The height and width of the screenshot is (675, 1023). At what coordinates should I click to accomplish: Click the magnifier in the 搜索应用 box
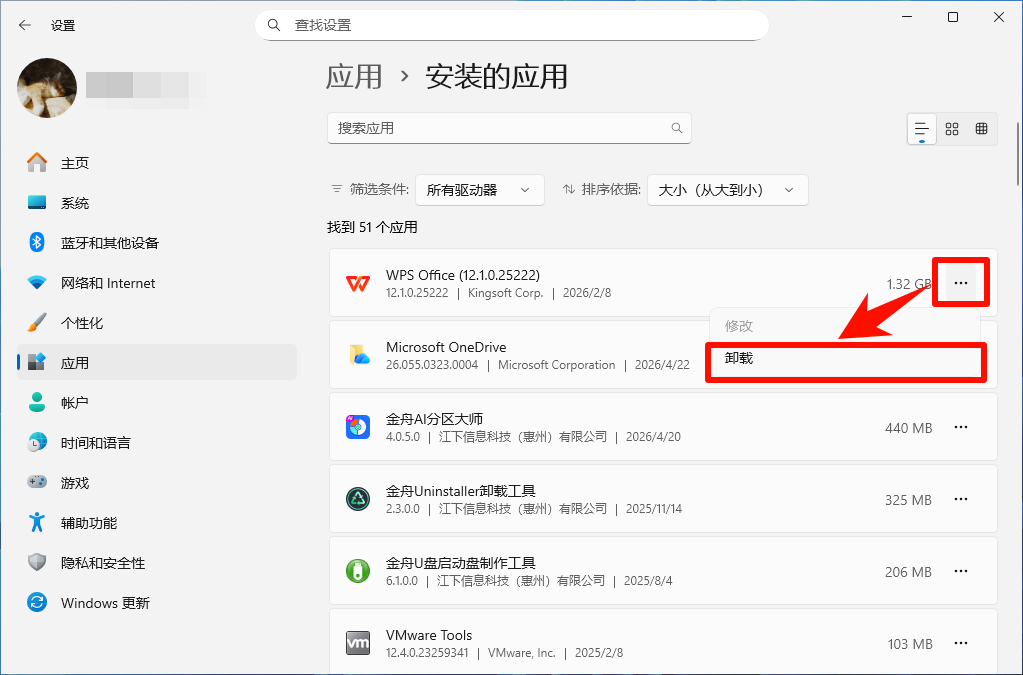[x=677, y=128]
